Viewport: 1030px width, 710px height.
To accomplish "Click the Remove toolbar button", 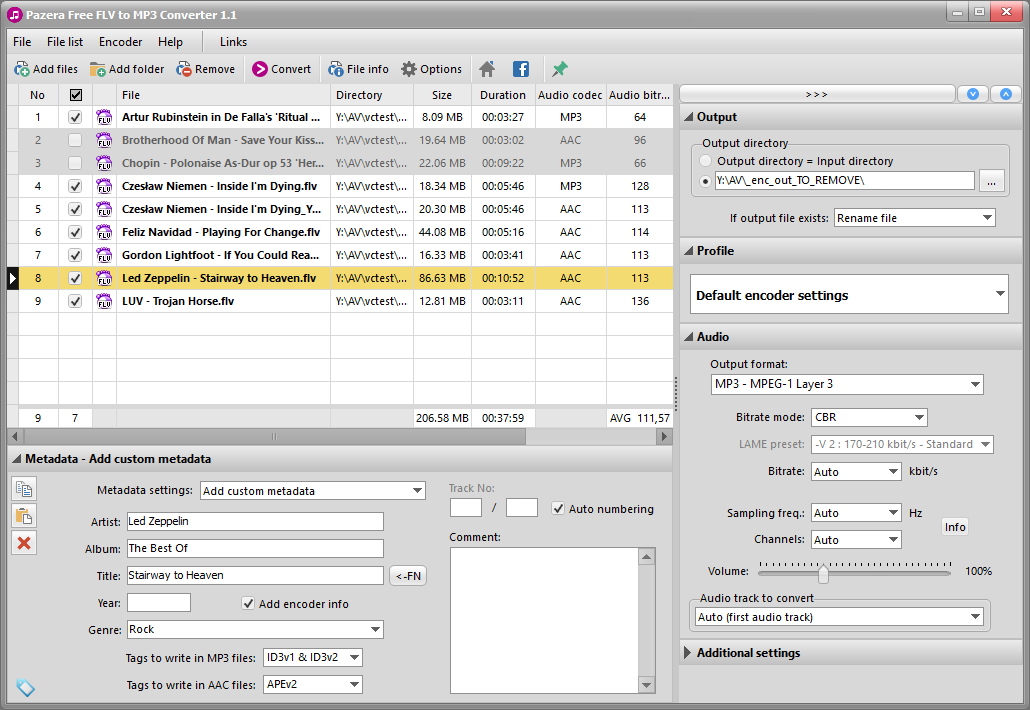I will [x=206, y=69].
